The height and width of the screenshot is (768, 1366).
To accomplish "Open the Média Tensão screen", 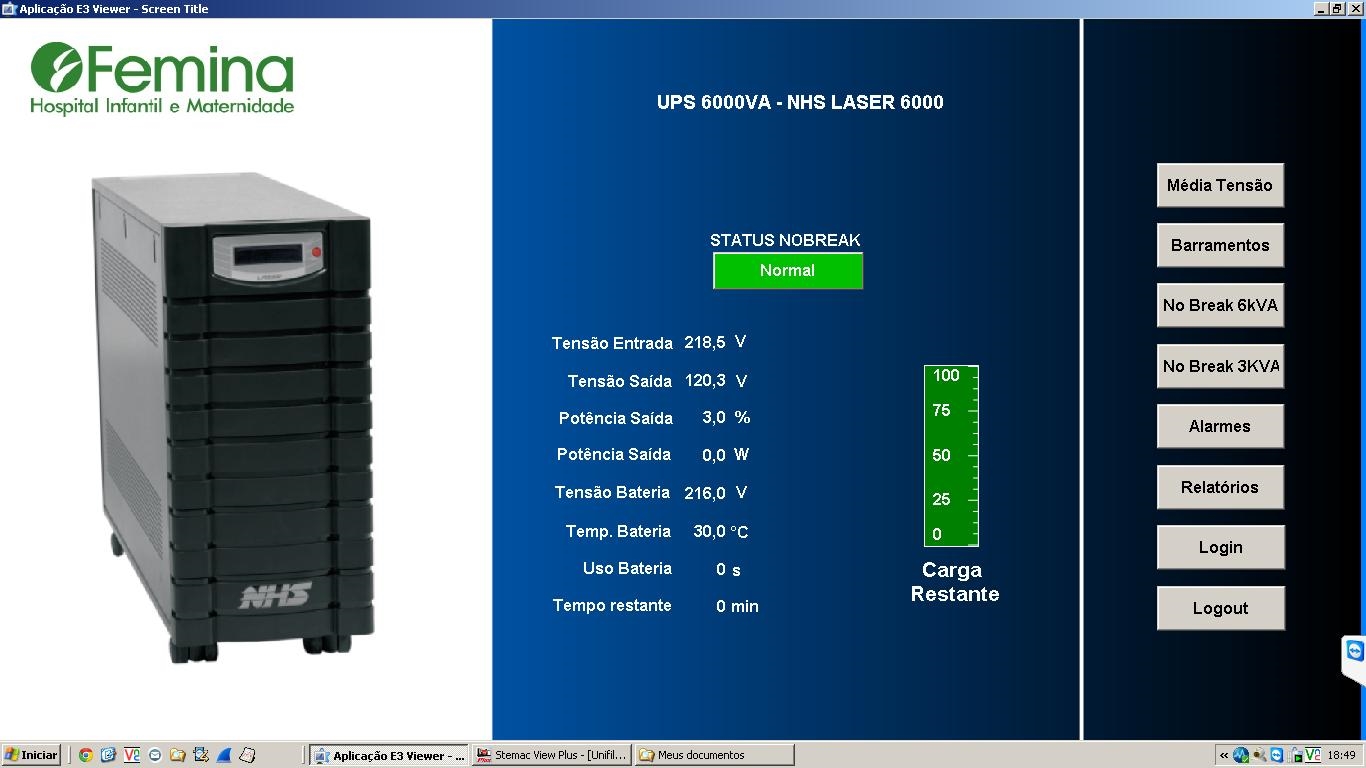I will (1220, 185).
